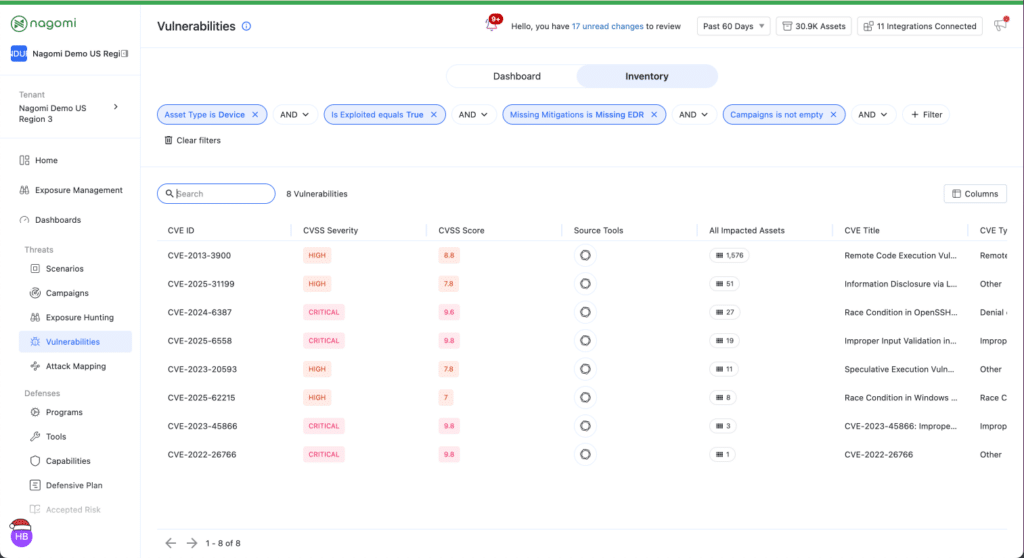Click the Columns button
The height and width of the screenshot is (558, 1024).
point(974,194)
